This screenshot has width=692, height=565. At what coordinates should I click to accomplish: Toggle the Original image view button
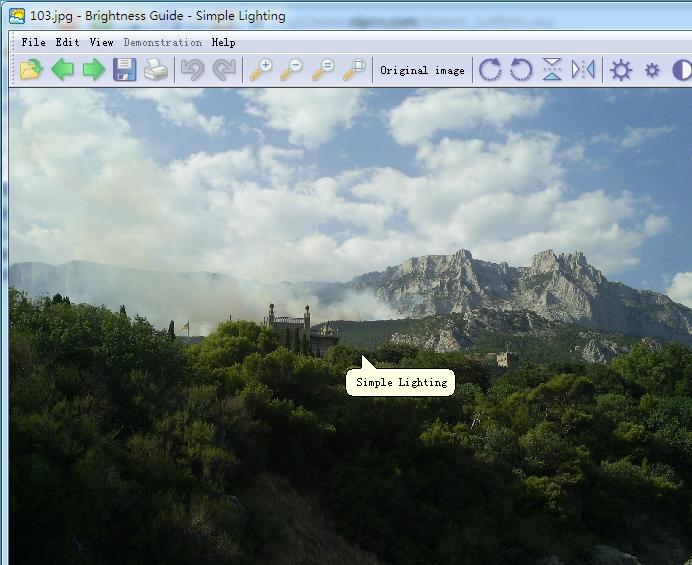click(x=422, y=70)
